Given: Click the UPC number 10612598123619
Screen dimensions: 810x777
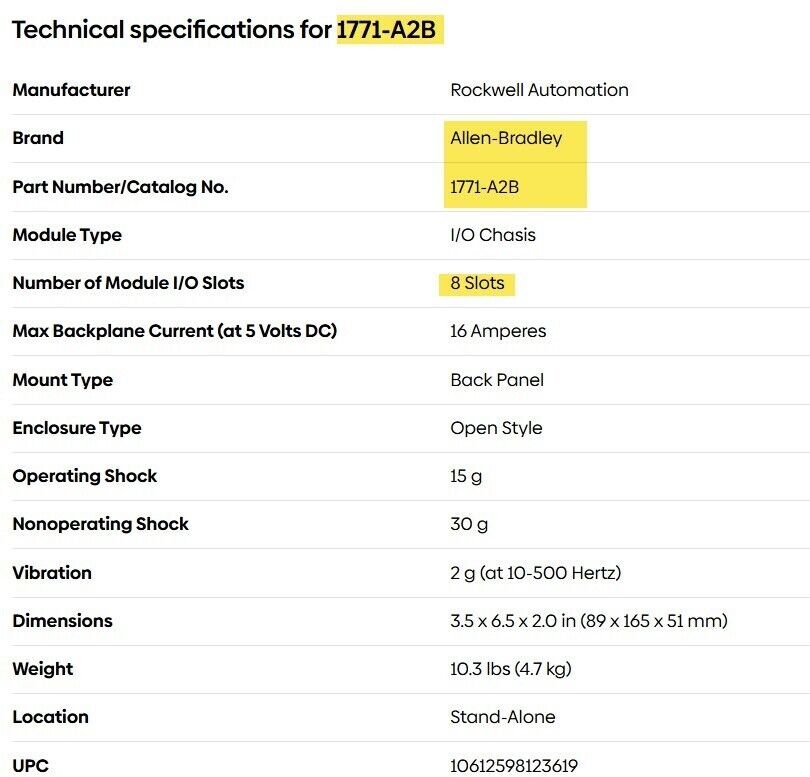Looking at the screenshot, I should 514,766.
